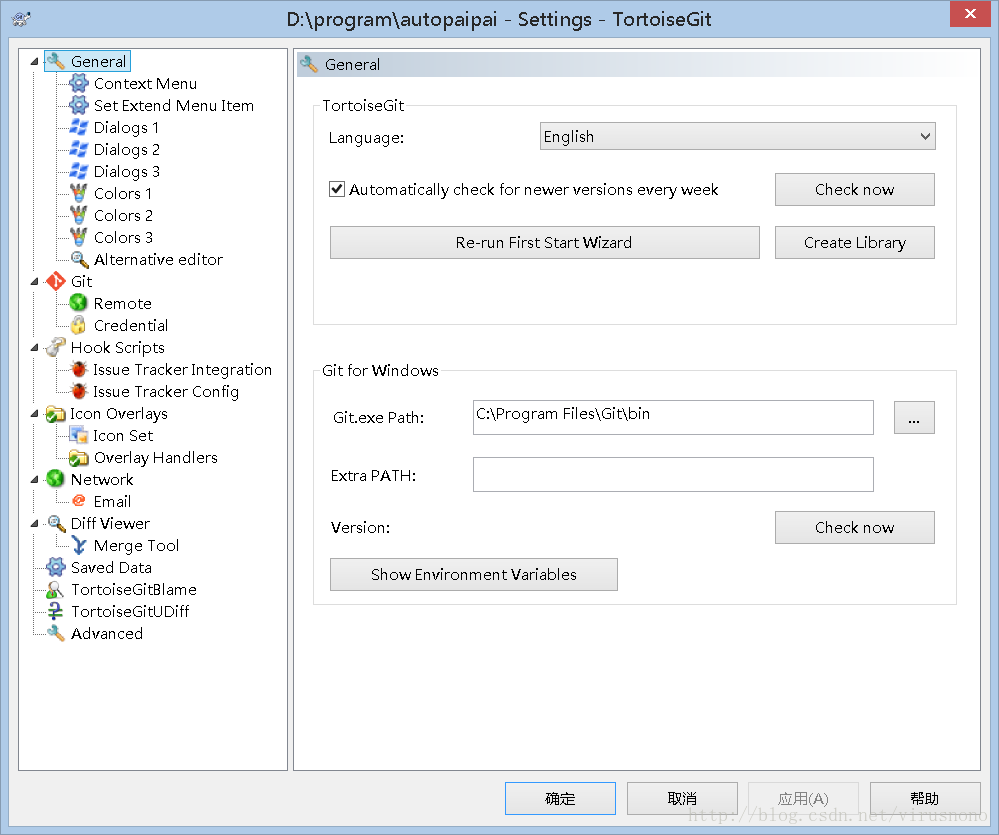
Task: Click the Hook Scripts icon
Action: click(56, 347)
